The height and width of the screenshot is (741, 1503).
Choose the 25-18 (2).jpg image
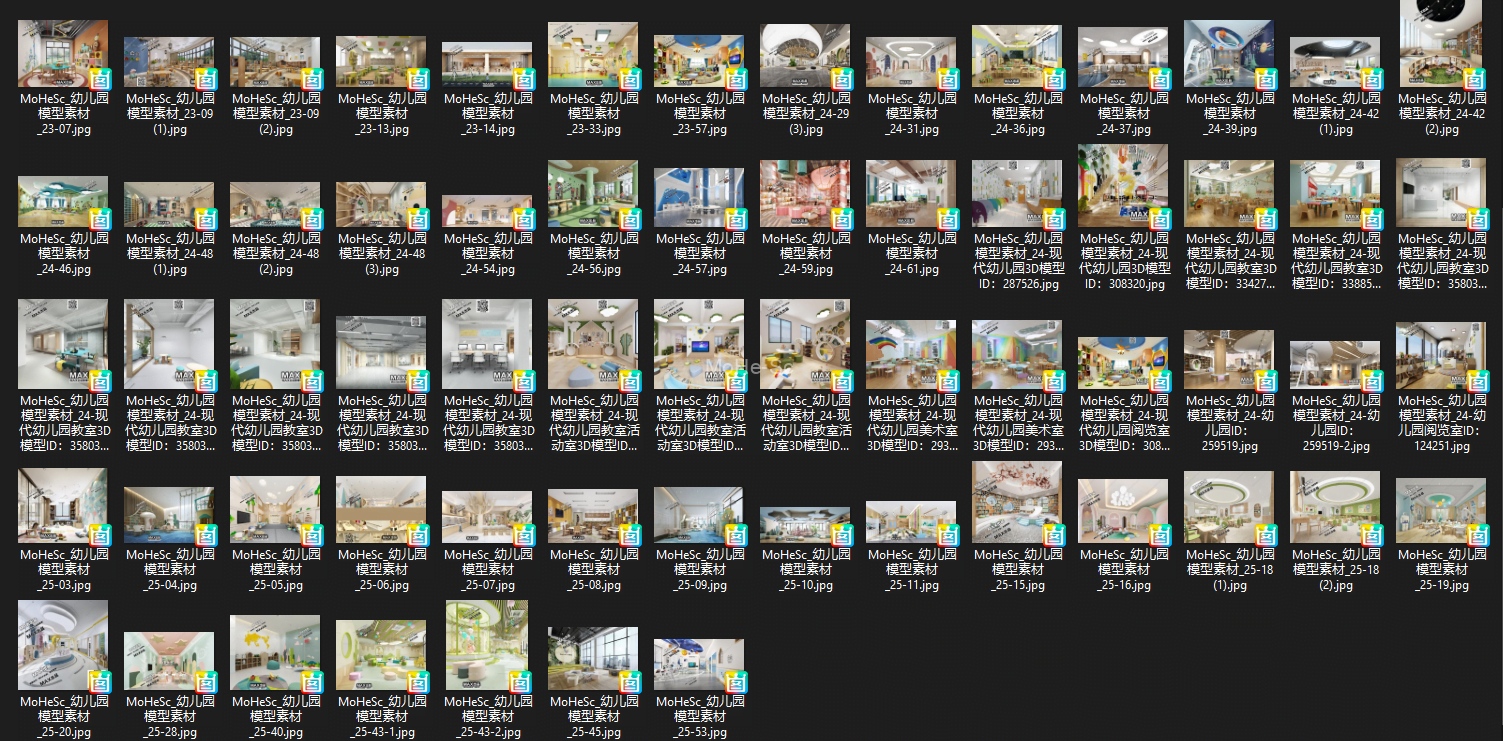(1335, 508)
